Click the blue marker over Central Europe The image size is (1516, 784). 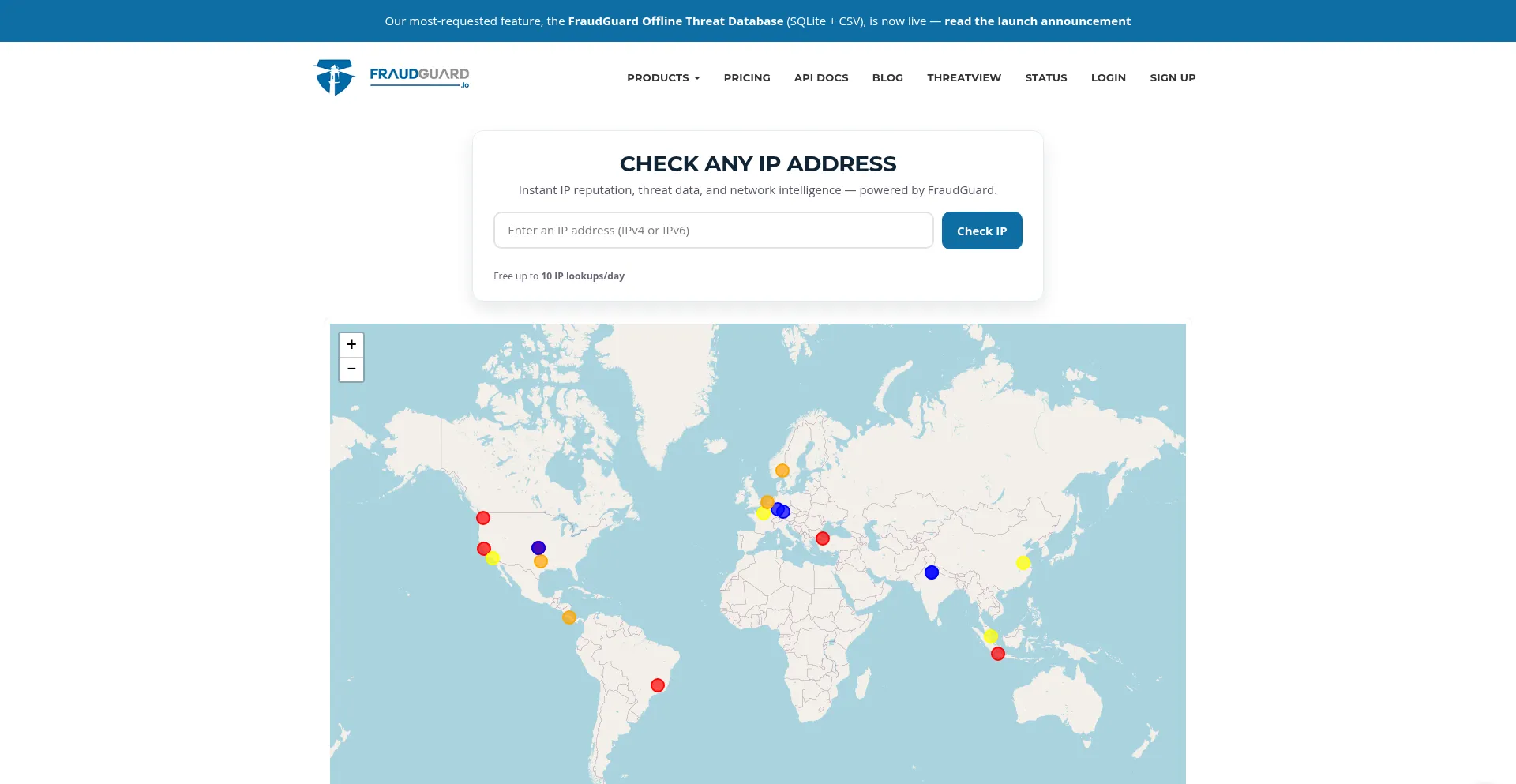(781, 510)
